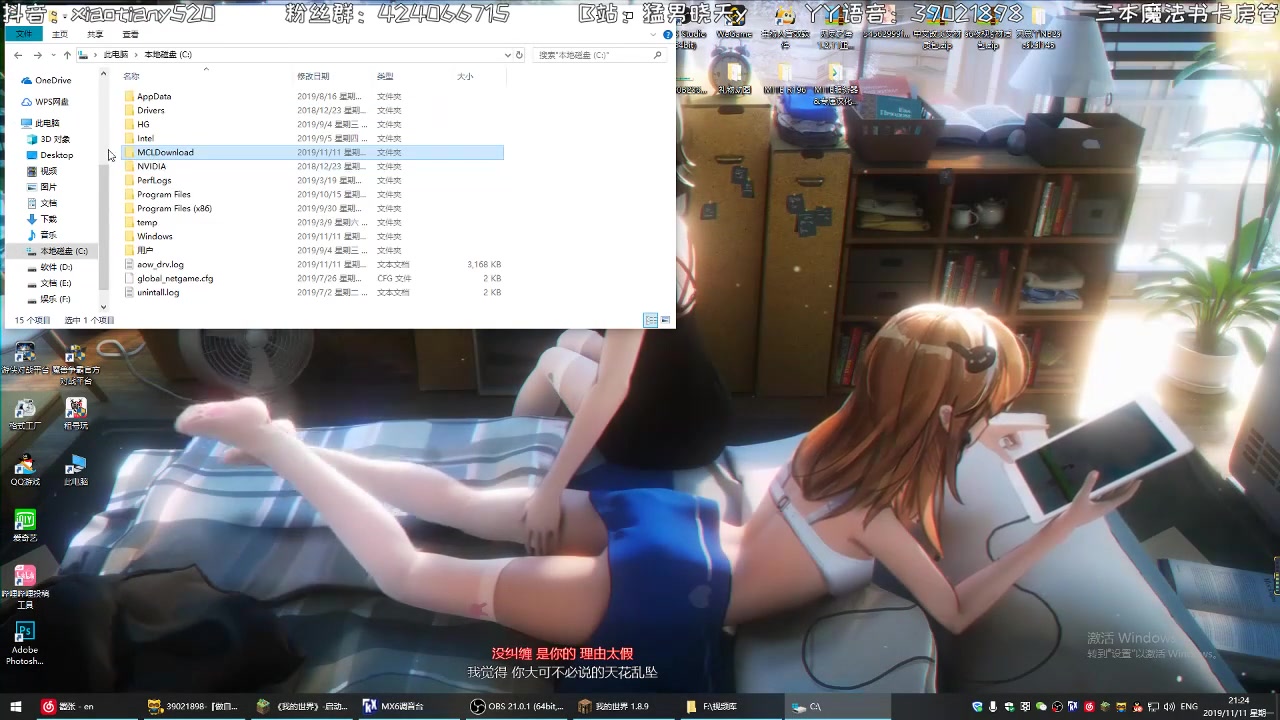Refresh the current folder view

(x=519, y=55)
